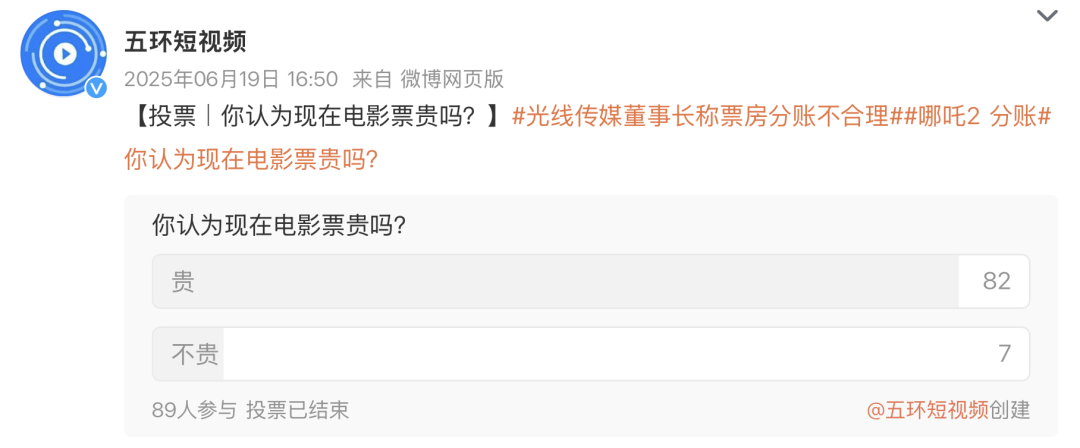Viewport: 1080px width, 448px height.
Task: Open the 五环短视频 profile avatar
Action: [x=63, y=52]
